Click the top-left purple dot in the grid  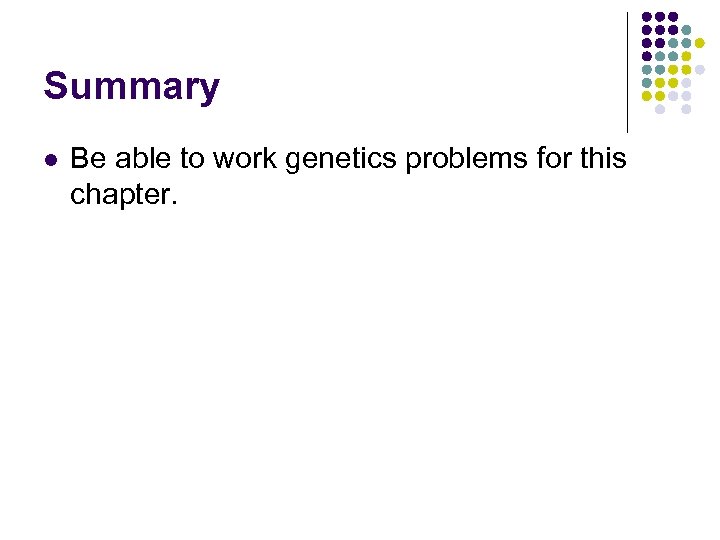click(647, 17)
